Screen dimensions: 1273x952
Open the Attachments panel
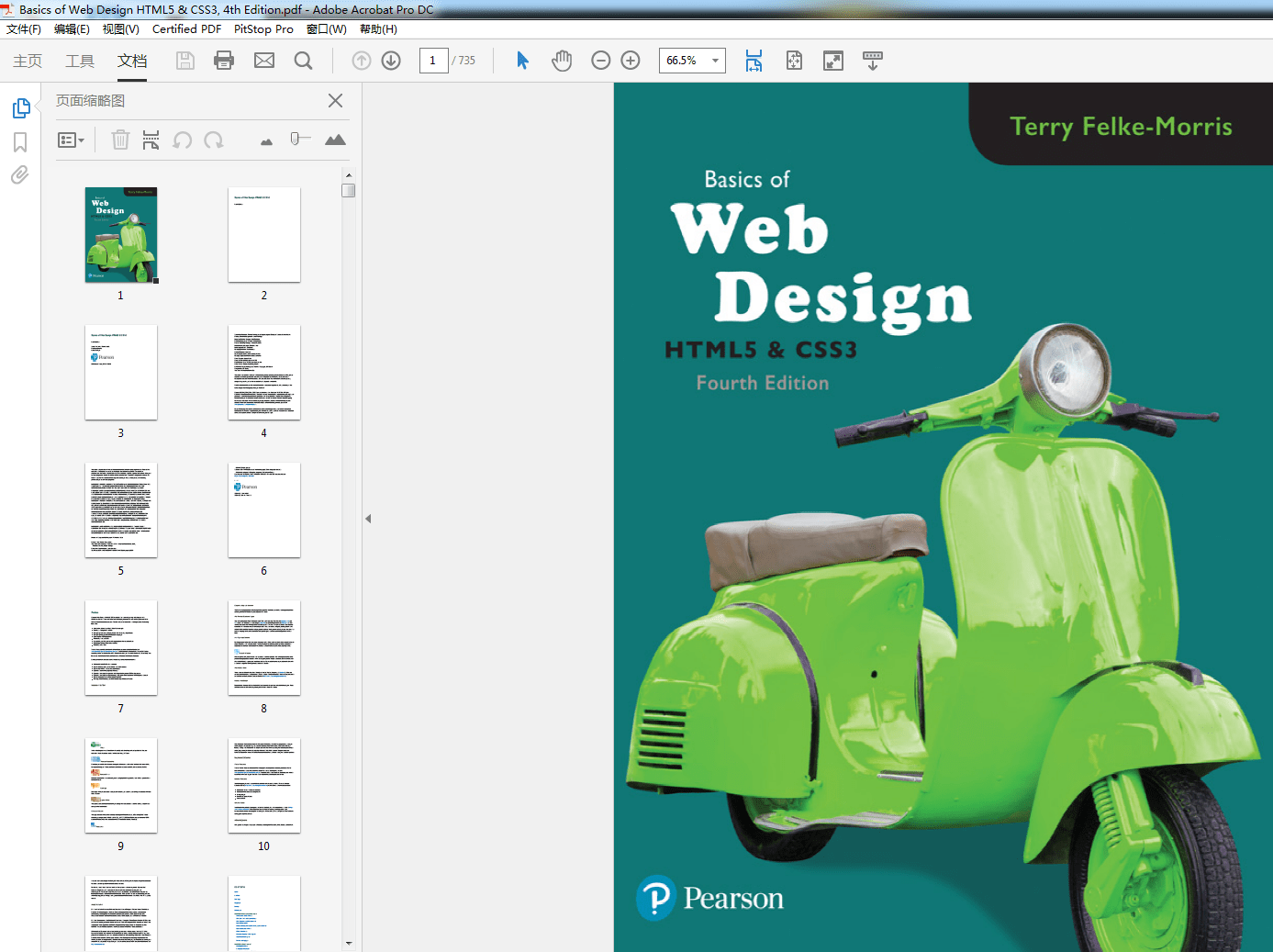tap(19, 174)
